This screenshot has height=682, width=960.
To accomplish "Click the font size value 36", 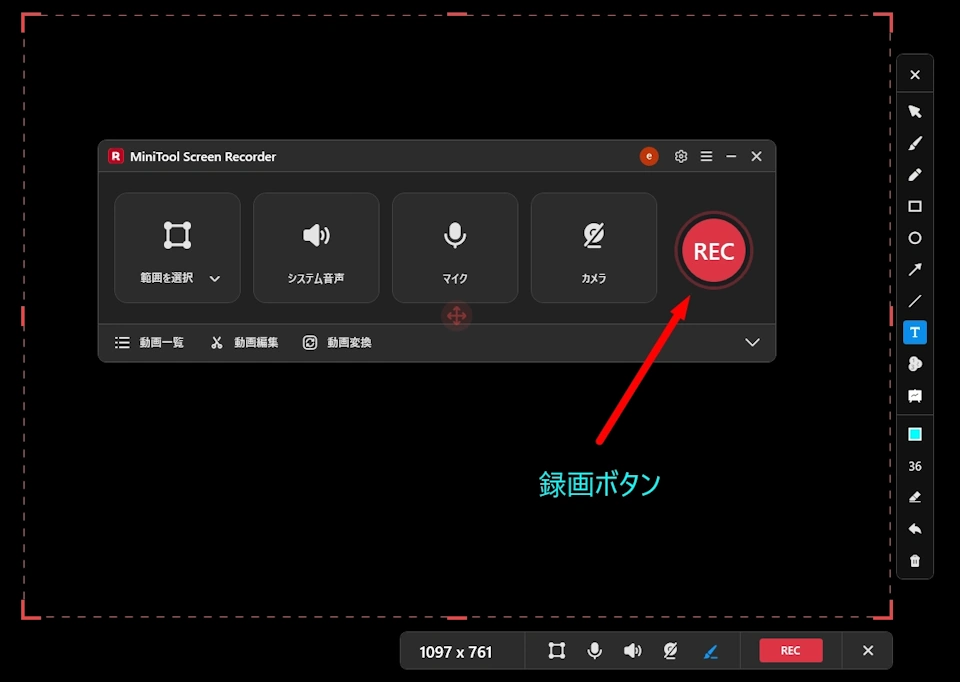I will point(915,465).
